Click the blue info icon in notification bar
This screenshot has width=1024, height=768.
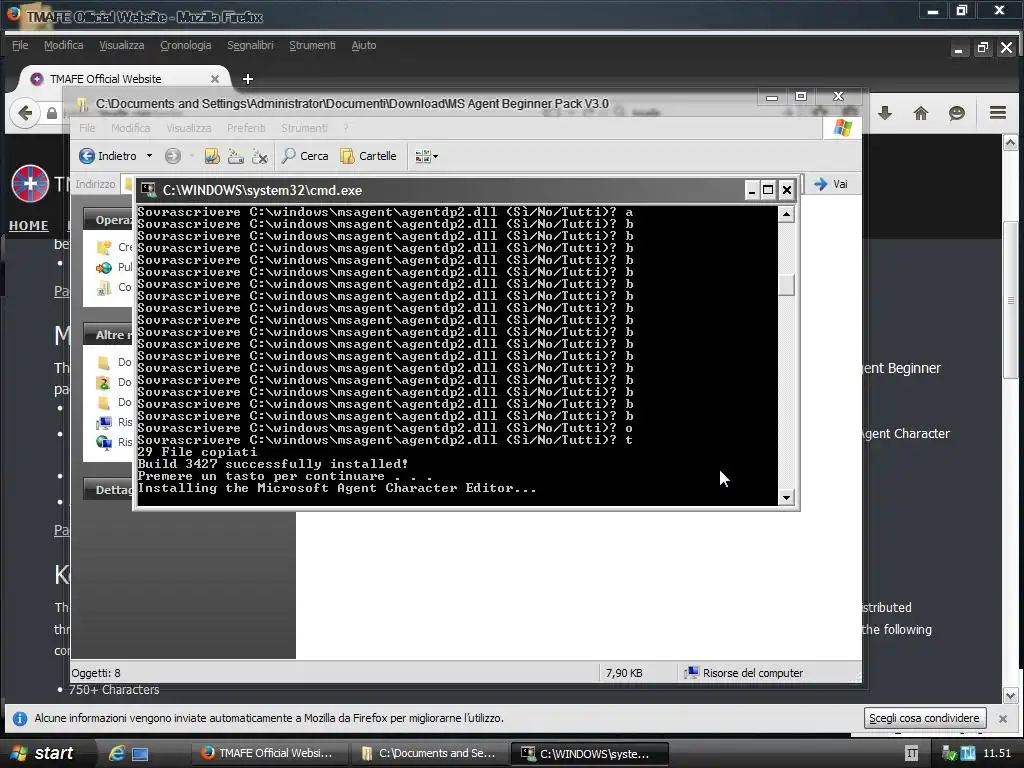(x=20, y=718)
